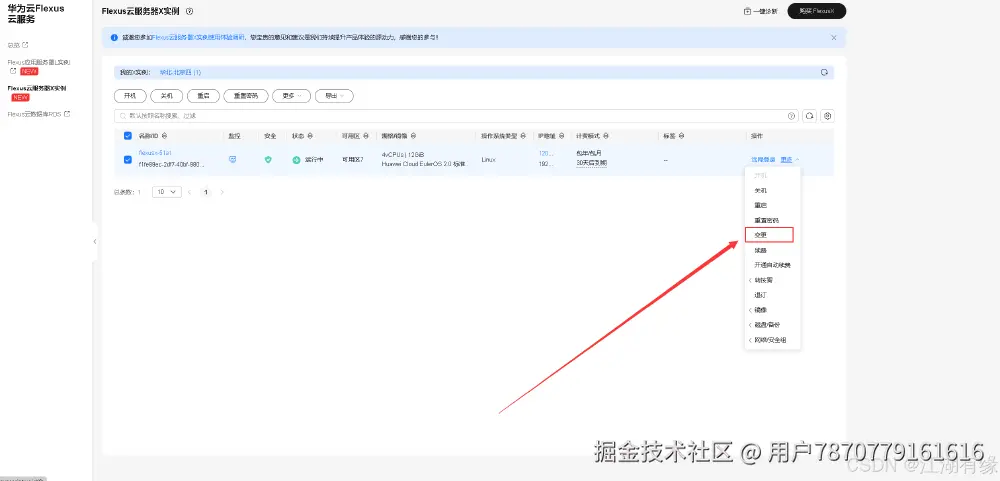Open the 更多 dropdown in the toolbar

291,96
